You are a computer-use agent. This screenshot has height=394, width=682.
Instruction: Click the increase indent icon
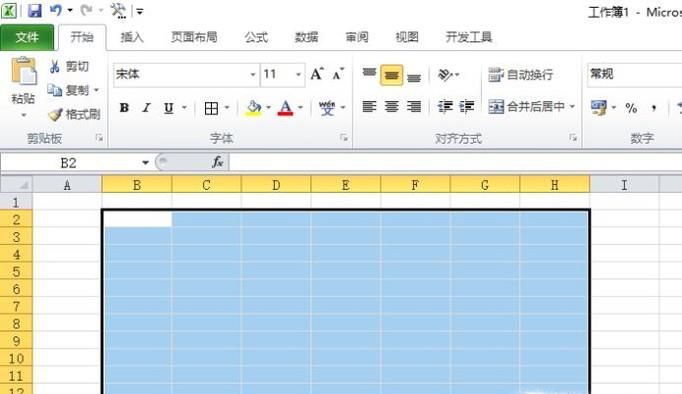466,107
